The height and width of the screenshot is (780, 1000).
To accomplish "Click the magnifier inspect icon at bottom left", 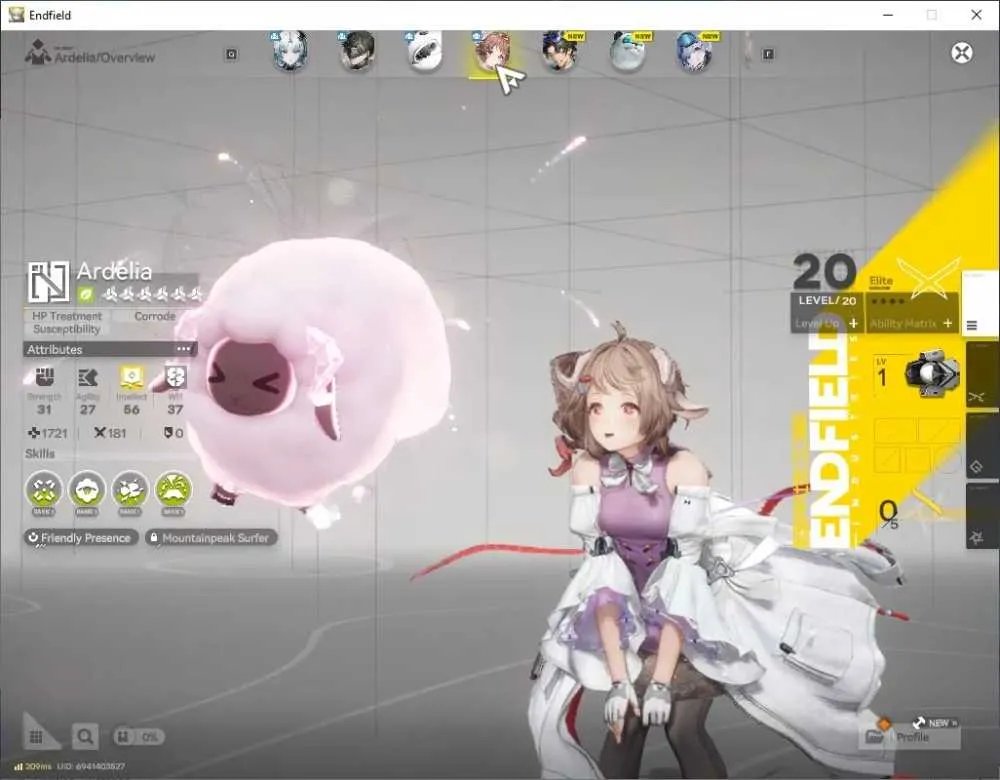I will tap(85, 737).
